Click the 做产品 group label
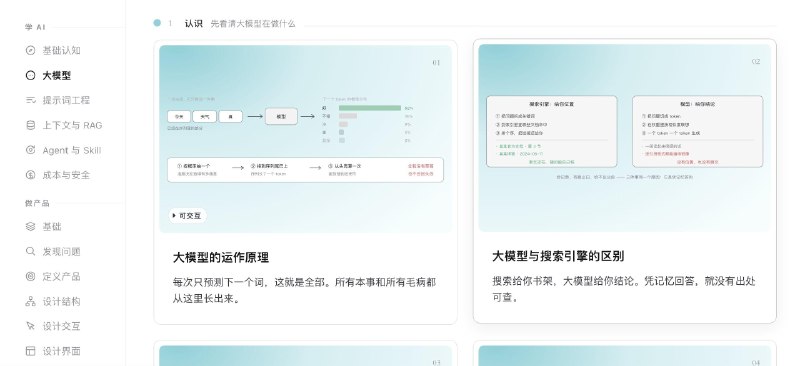The height and width of the screenshot is (366, 800). pyautogui.click(x=37, y=203)
